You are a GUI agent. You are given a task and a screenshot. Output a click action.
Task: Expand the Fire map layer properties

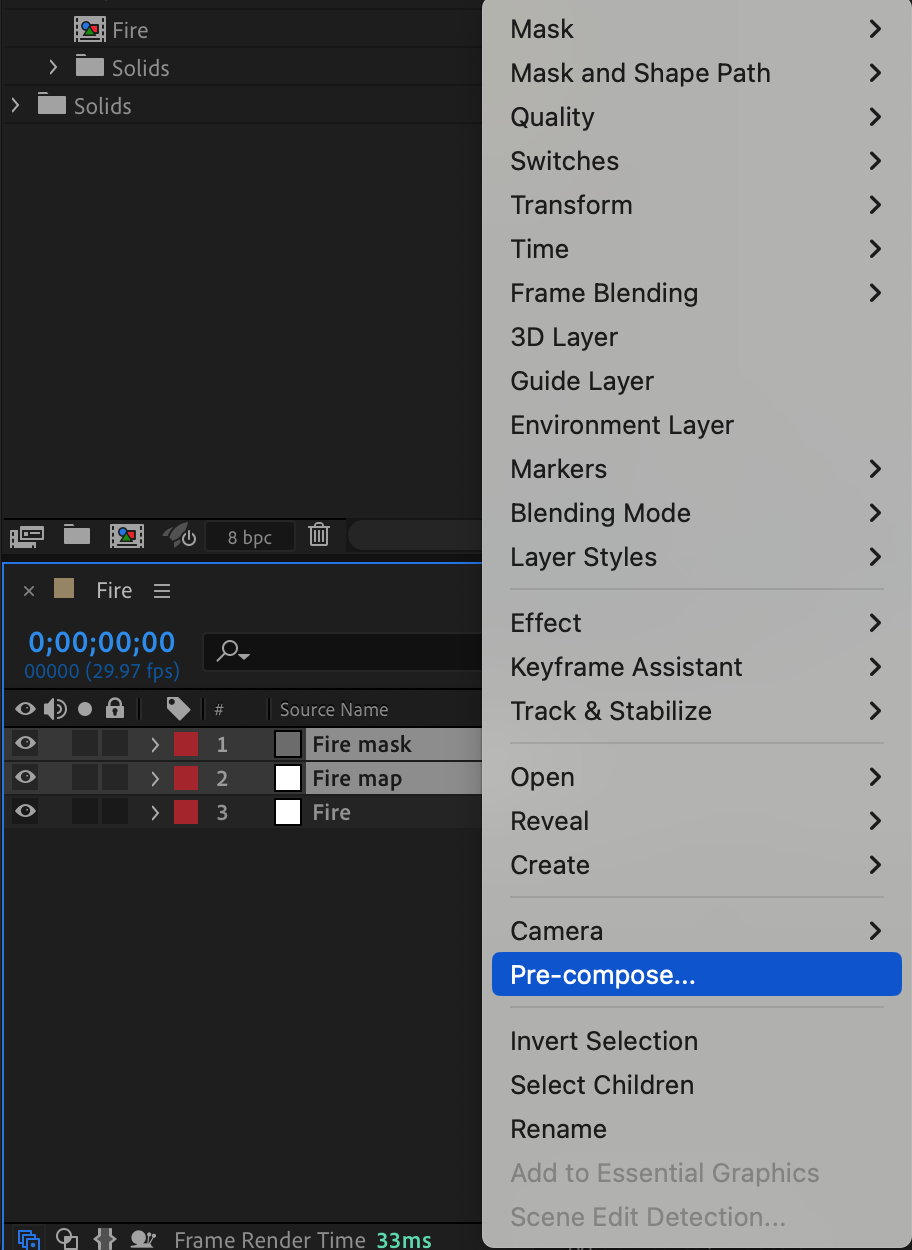155,778
